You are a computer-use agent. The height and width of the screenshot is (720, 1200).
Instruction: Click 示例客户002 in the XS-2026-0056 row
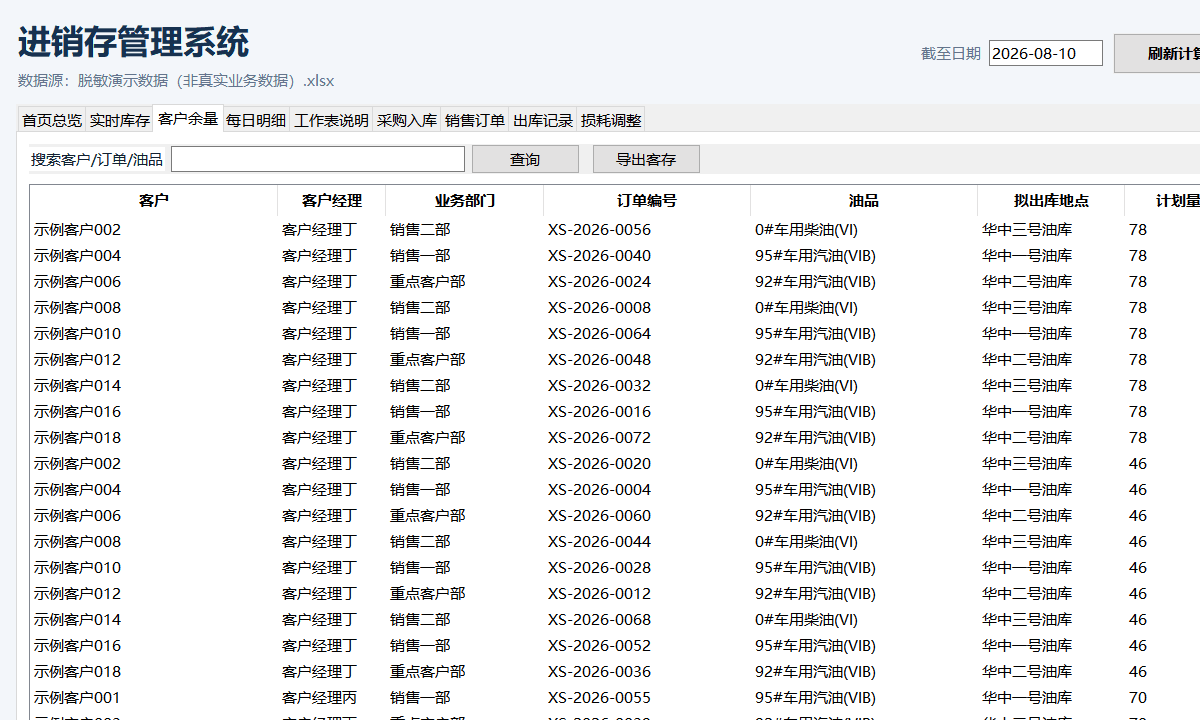(x=77, y=229)
